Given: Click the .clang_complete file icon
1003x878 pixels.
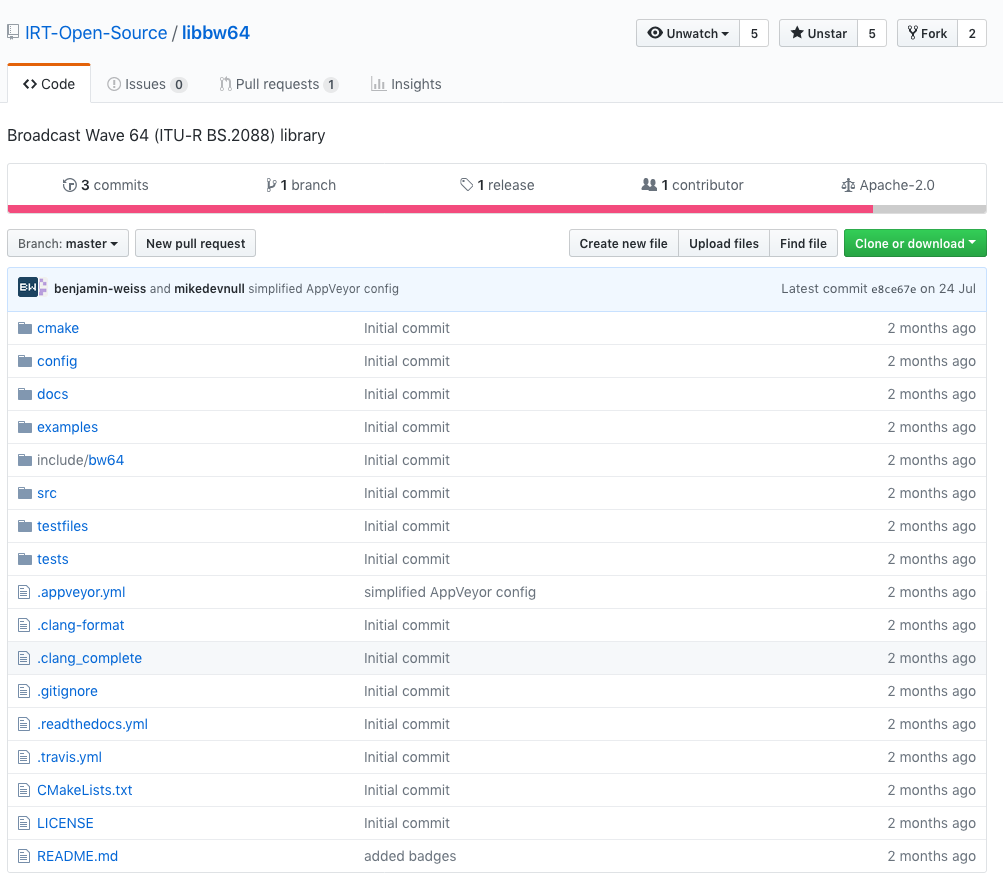Looking at the screenshot, I should (24, 658).
